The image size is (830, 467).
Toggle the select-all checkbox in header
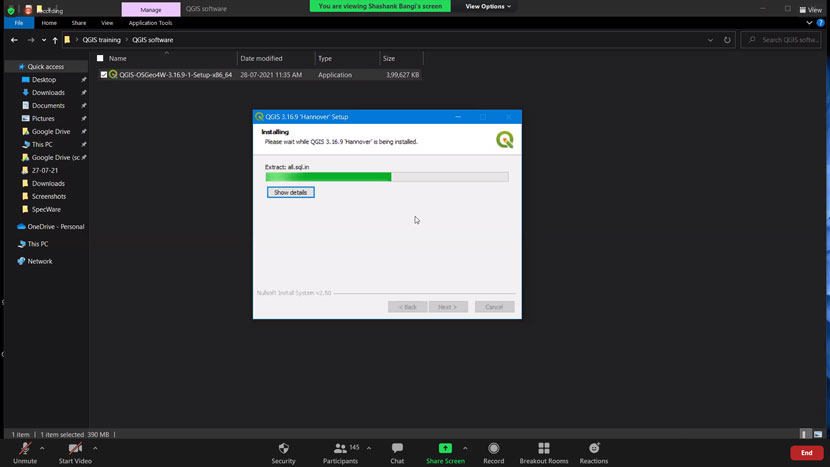[x=100, y=58]
